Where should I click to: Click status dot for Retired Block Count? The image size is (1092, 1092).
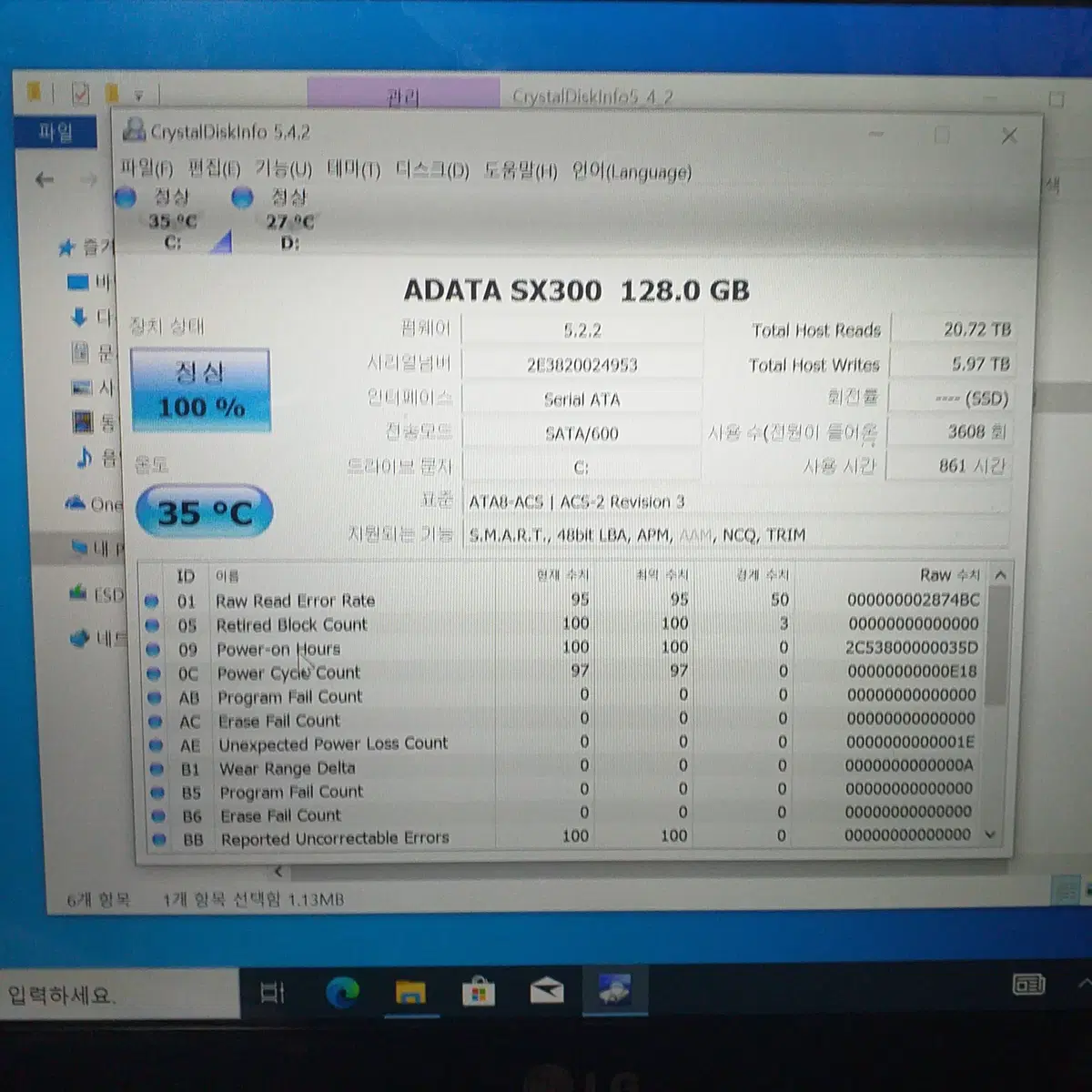(x=153, y=625)
